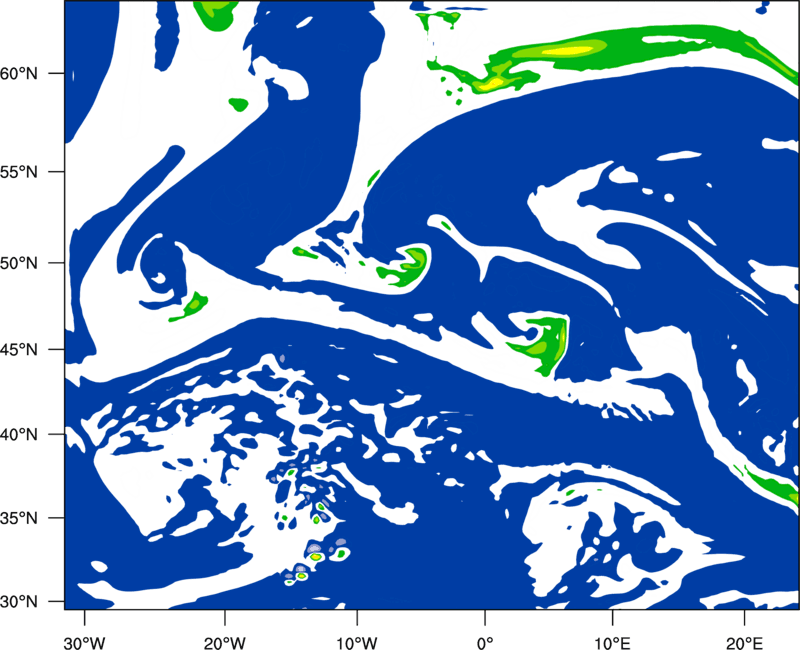Click the 10°W longitude label
This screenshot has width=800, height=650.
357,643
